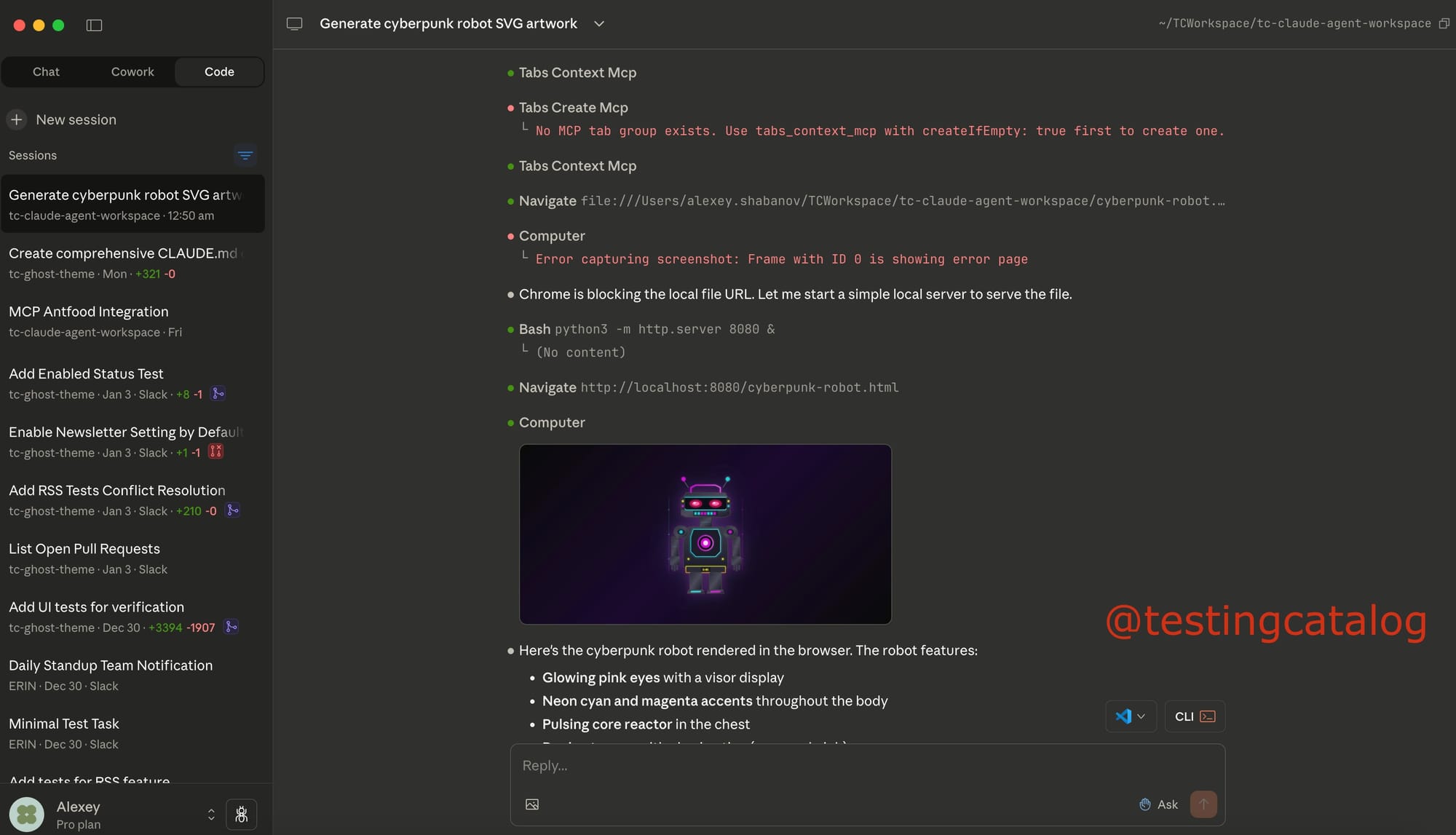Toggle the Ask permission mode
Viewport: 1456px width, 835px height.
tap(1158, 804)
